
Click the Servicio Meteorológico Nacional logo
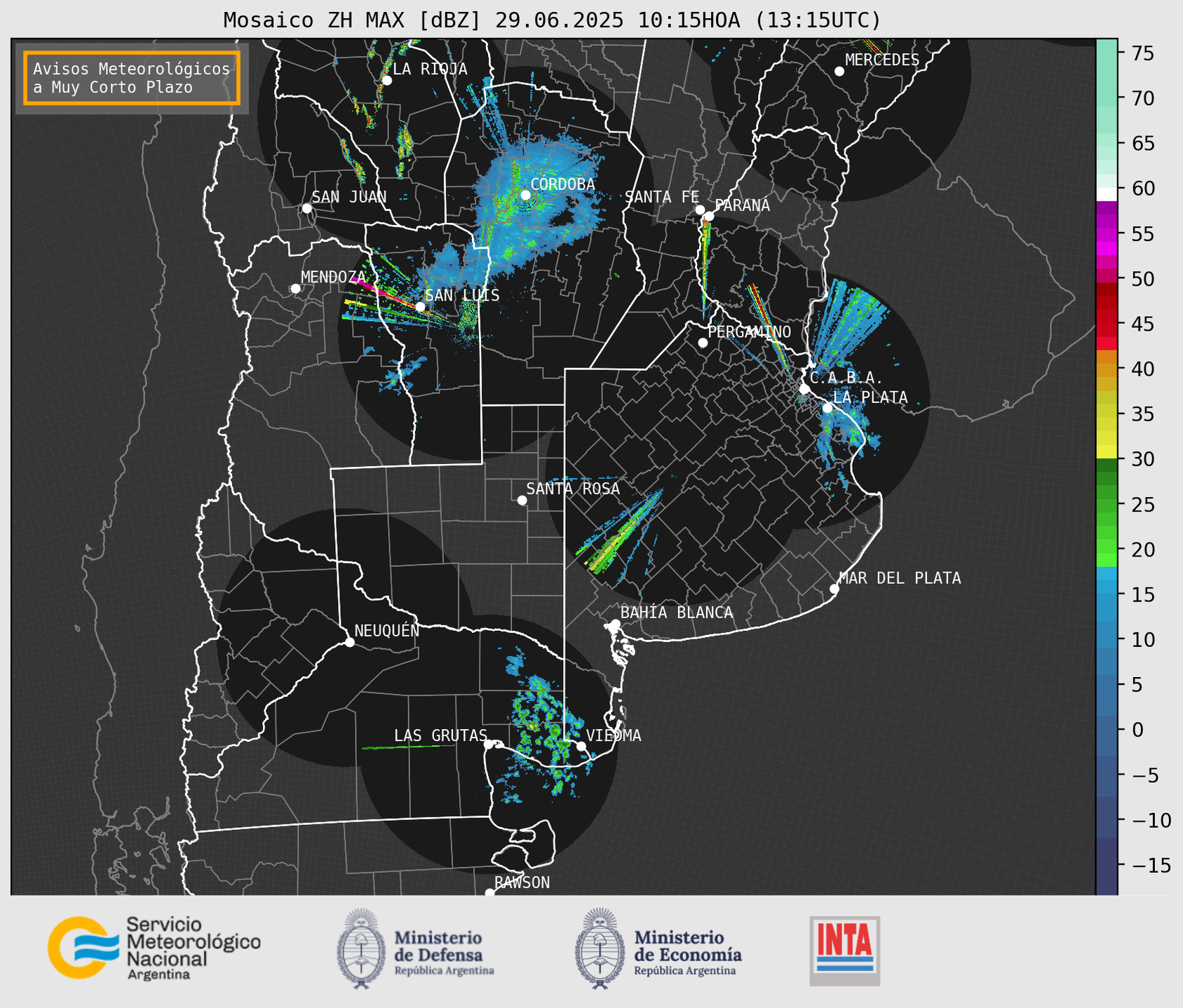(x=154, y=948)
